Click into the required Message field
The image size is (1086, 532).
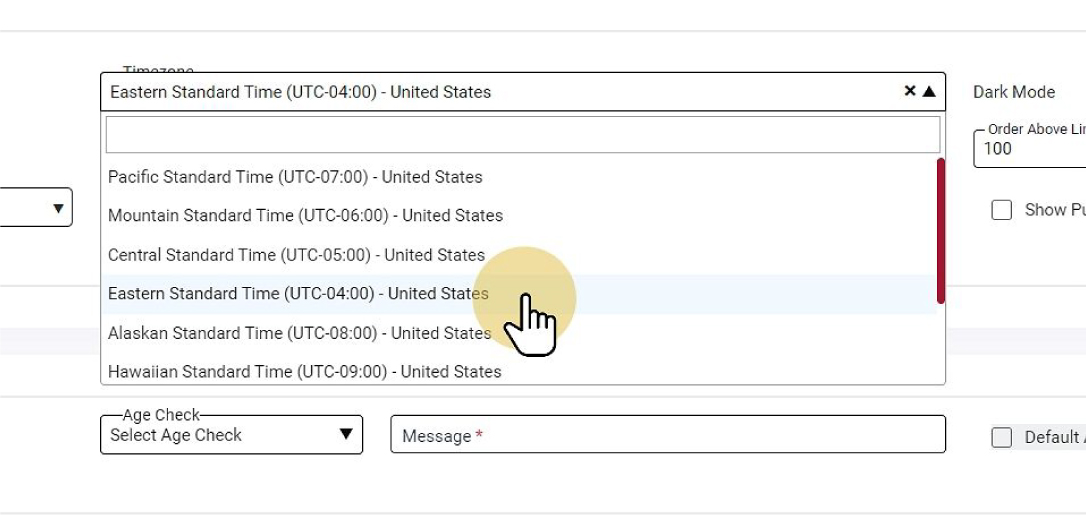point(667,436)
